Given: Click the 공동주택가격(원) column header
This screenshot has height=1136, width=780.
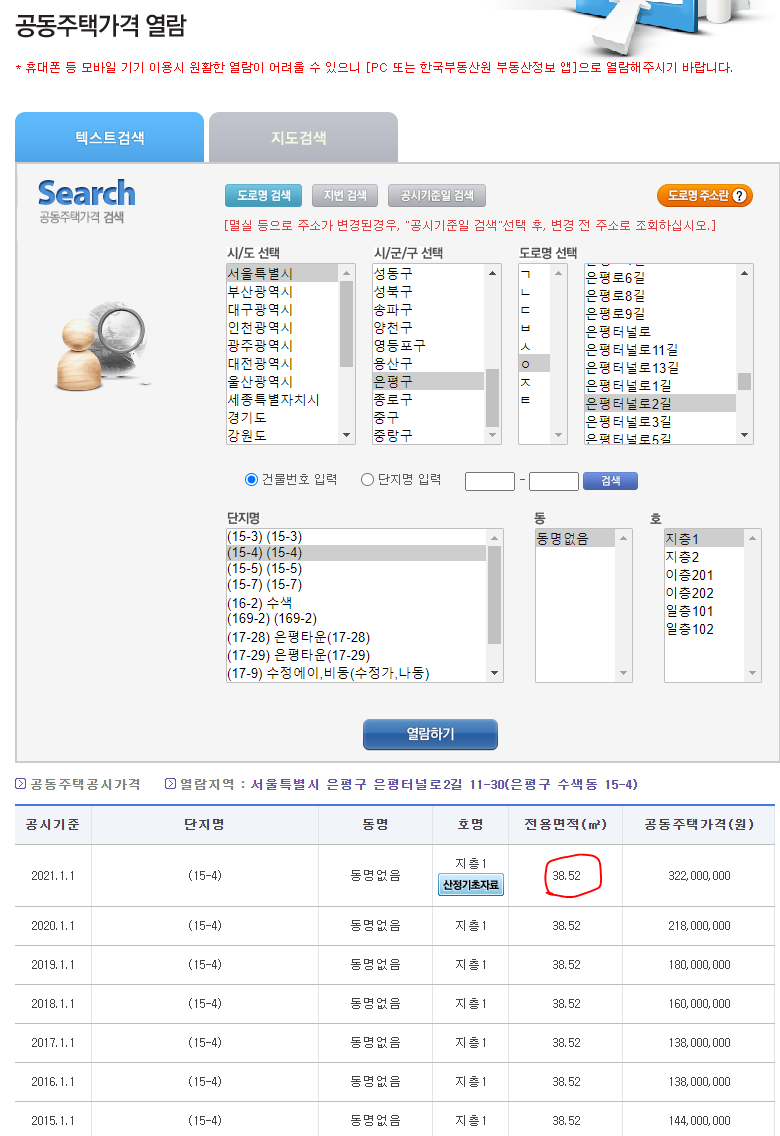Looking at the screenshot, I should (699, 824).
